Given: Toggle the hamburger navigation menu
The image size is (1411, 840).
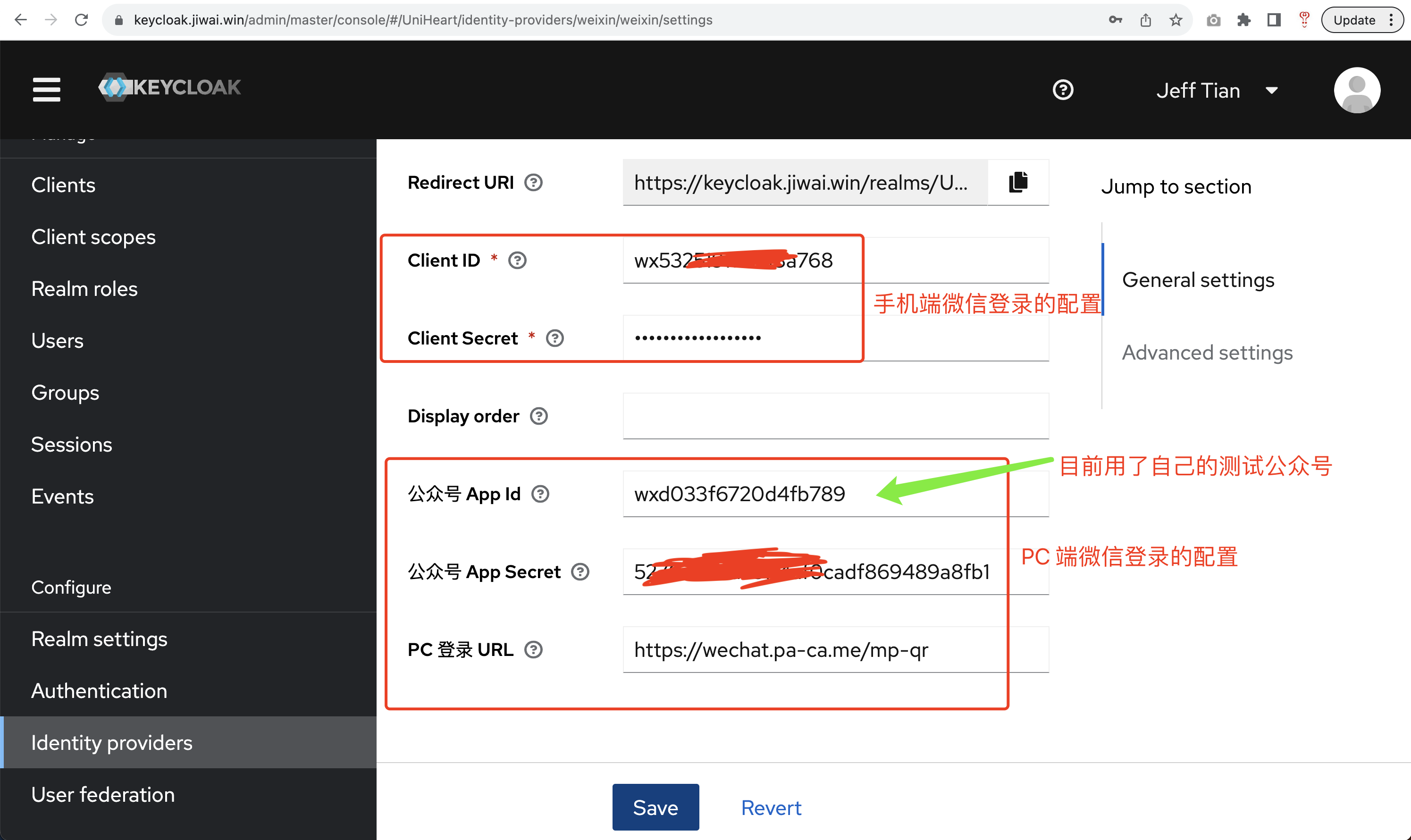Looking at the screenshot, I should coord(46,90).
